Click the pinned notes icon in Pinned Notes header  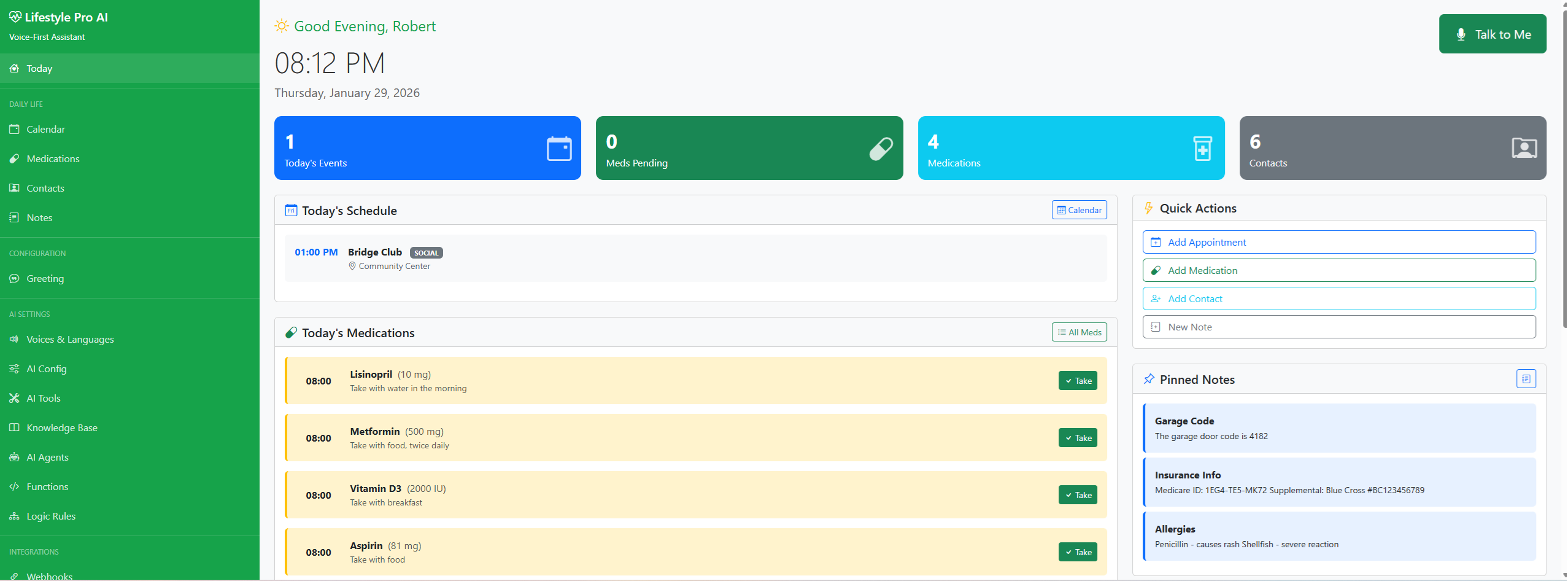(x=1526, y=378)
